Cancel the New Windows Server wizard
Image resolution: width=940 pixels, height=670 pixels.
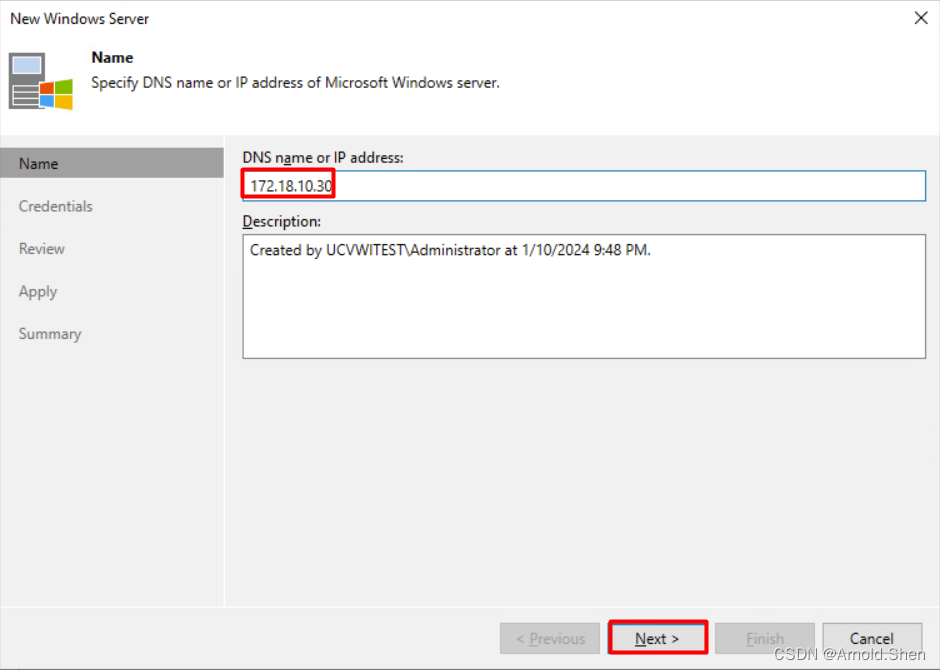tap(872, 638)
